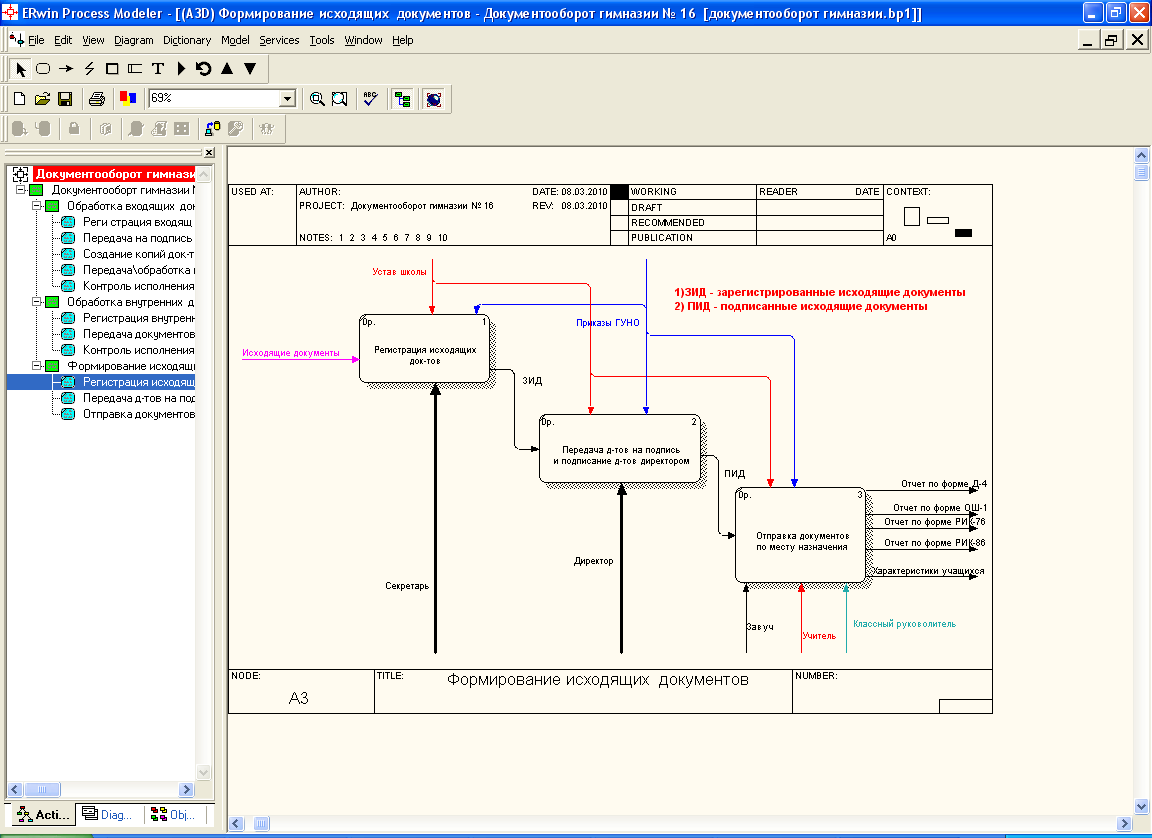The image size is (1152, 838).
Task: Go to Parent Diagram with up triangle
Action: point(227,69)
